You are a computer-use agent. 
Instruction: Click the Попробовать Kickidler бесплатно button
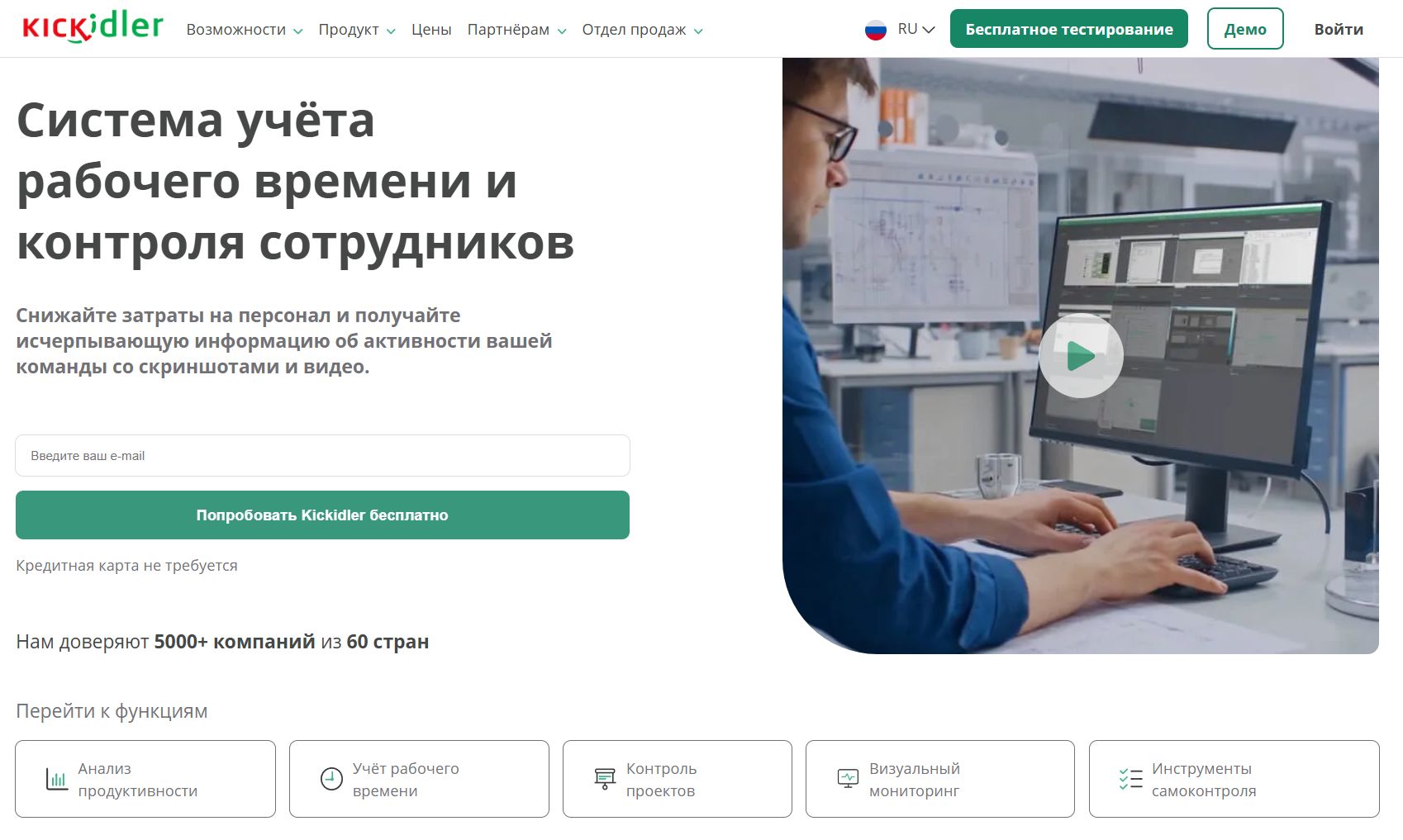click(322, 515)
